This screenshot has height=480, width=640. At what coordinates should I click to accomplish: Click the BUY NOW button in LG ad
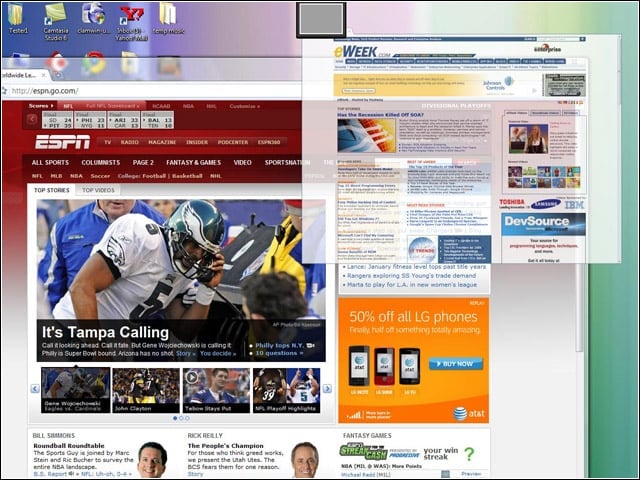click(456, 364)
